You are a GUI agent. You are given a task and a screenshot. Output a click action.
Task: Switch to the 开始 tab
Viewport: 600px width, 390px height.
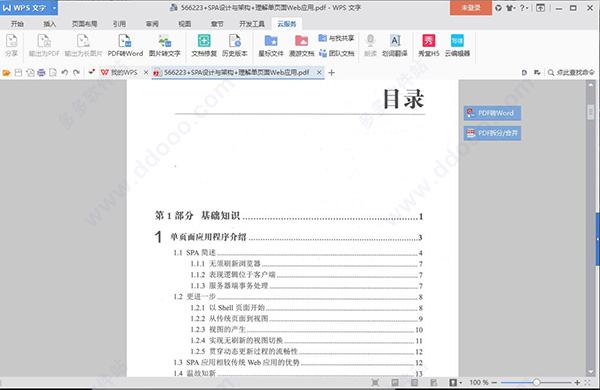pyautogui.click(x=17, y=24)
